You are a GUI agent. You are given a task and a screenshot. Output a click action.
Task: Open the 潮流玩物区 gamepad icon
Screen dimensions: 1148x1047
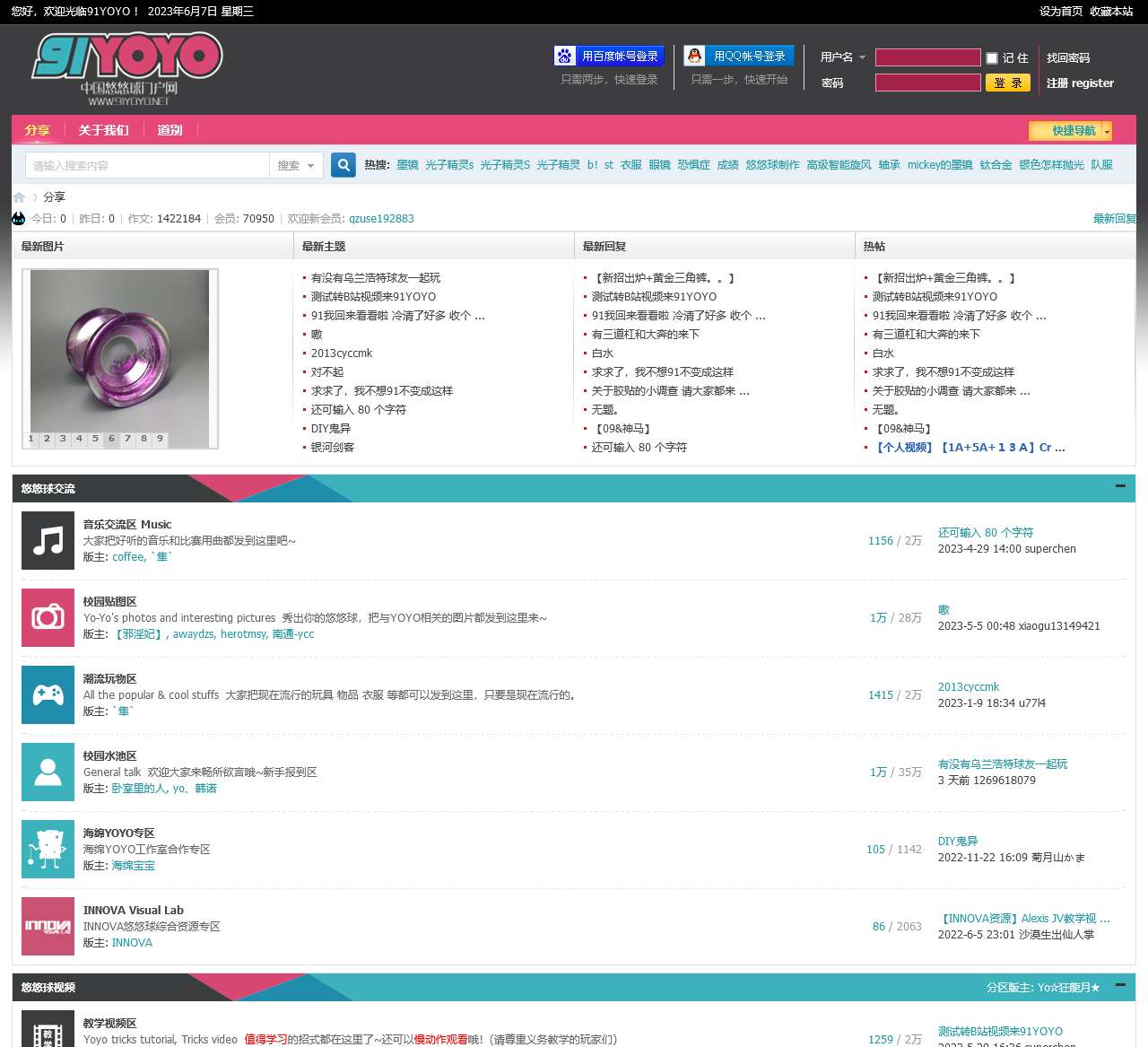48,694
